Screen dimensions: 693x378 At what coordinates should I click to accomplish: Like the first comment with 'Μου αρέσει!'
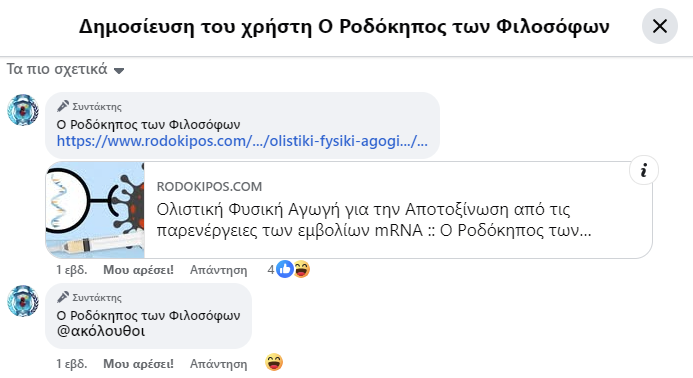(x=138, y=270)
